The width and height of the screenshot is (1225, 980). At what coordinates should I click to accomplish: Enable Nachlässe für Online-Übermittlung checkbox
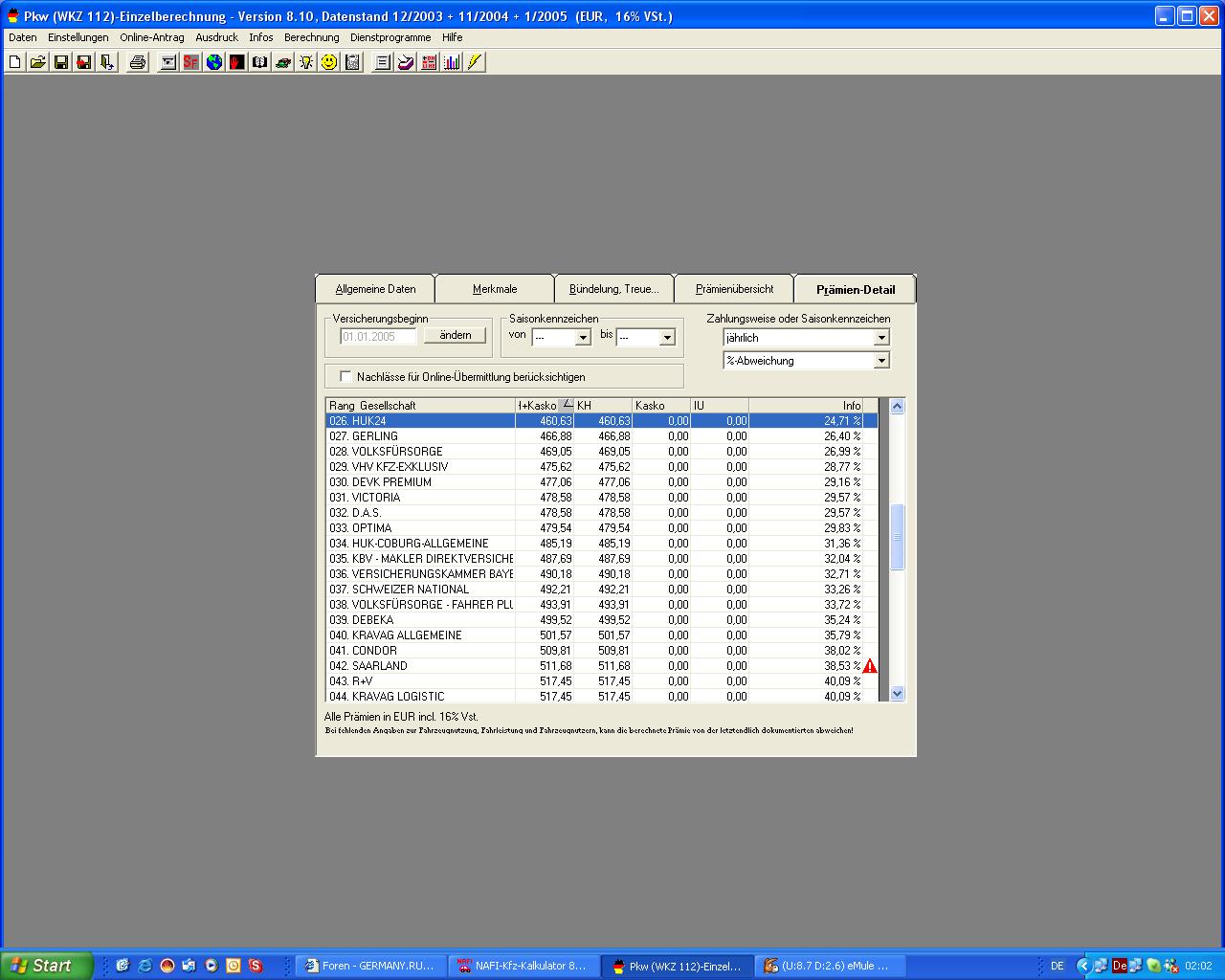click(x=346, y=377)
